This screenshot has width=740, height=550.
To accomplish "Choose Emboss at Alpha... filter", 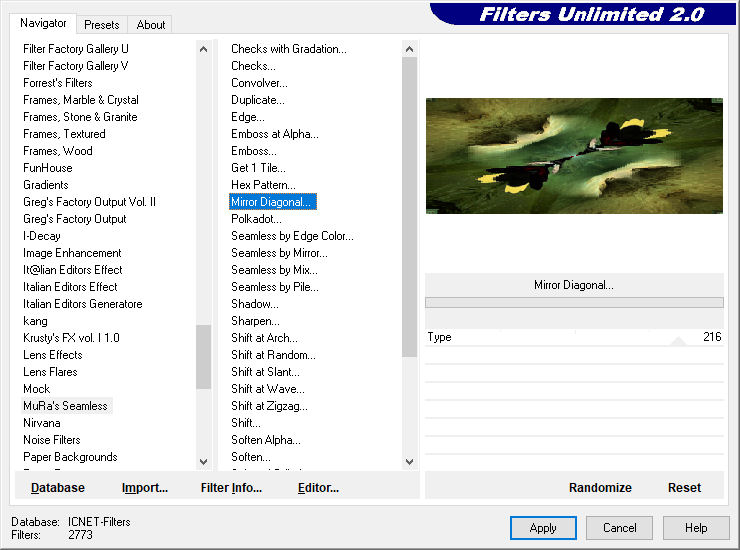I will coord(275,134).
